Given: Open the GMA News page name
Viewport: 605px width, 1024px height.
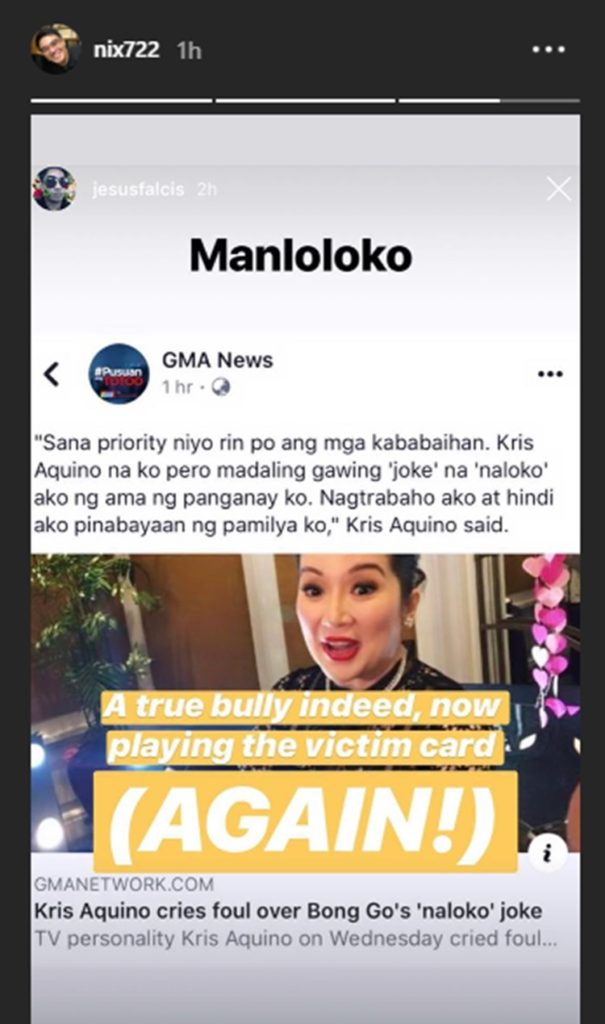Looking at the screenshot, I should click(x=218, y=360).
